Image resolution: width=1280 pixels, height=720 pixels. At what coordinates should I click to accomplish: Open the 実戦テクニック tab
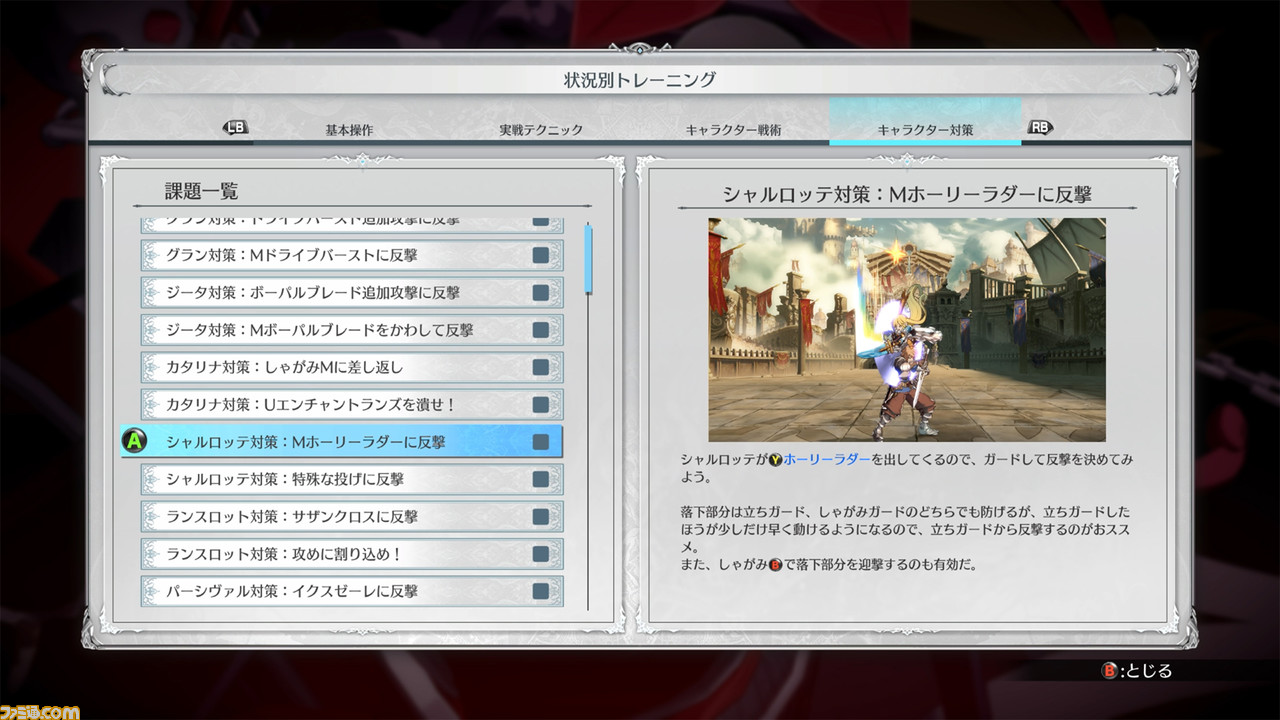coord(541,130)
